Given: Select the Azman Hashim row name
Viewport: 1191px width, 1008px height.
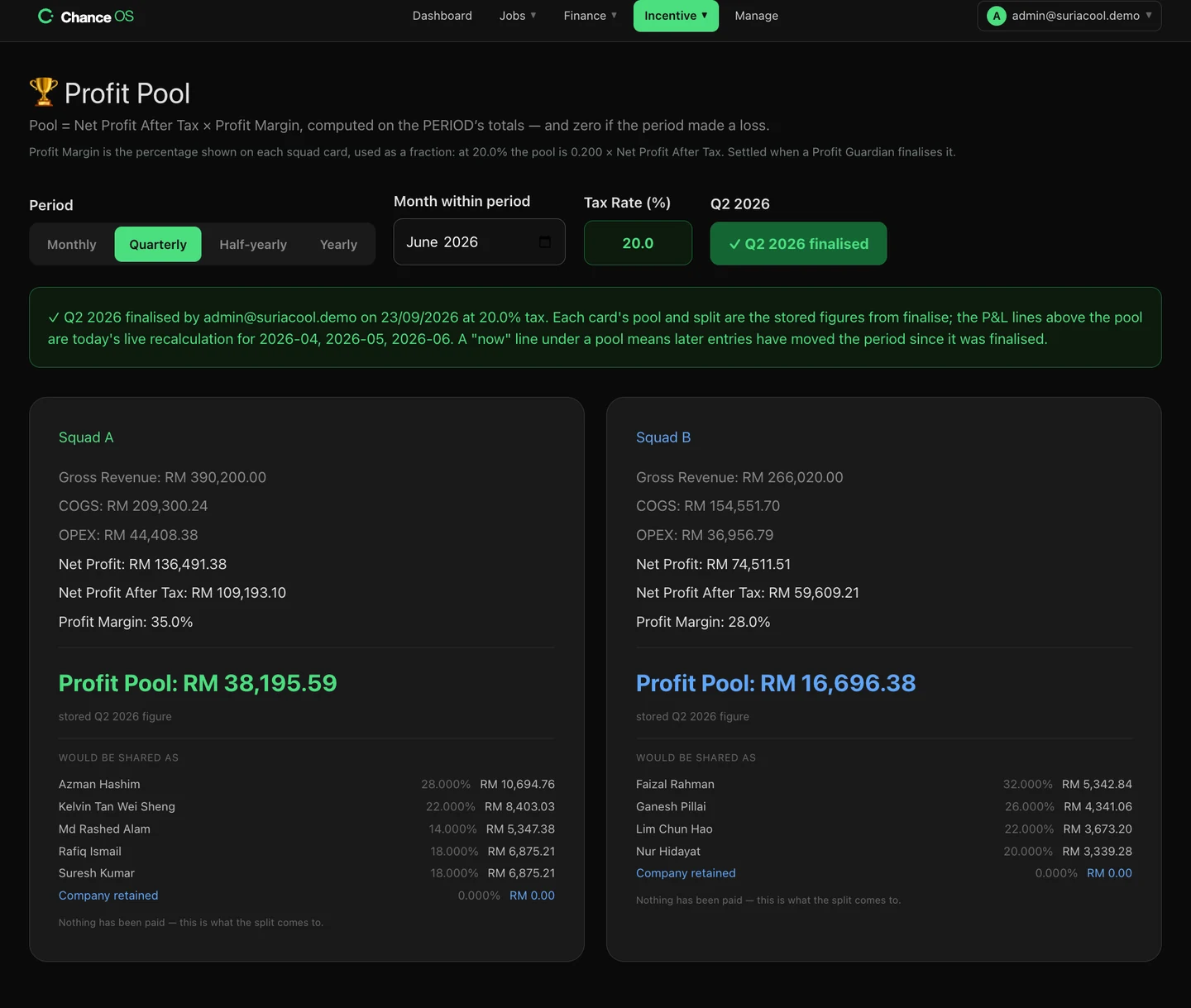Looking at the screenshot, I should (99, 784).
